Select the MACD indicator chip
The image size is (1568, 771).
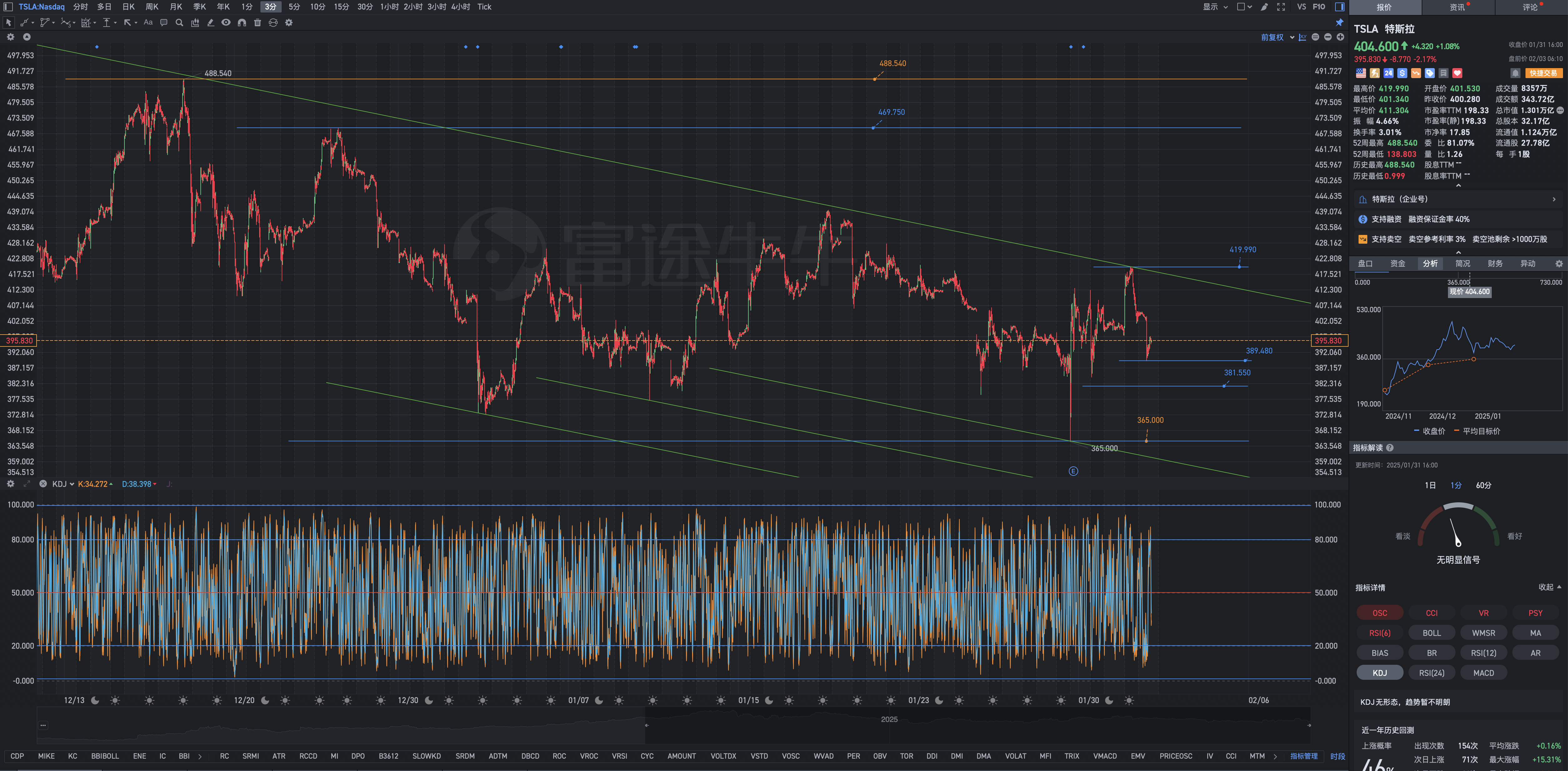pyautogui.click(x=1483, y=672)
